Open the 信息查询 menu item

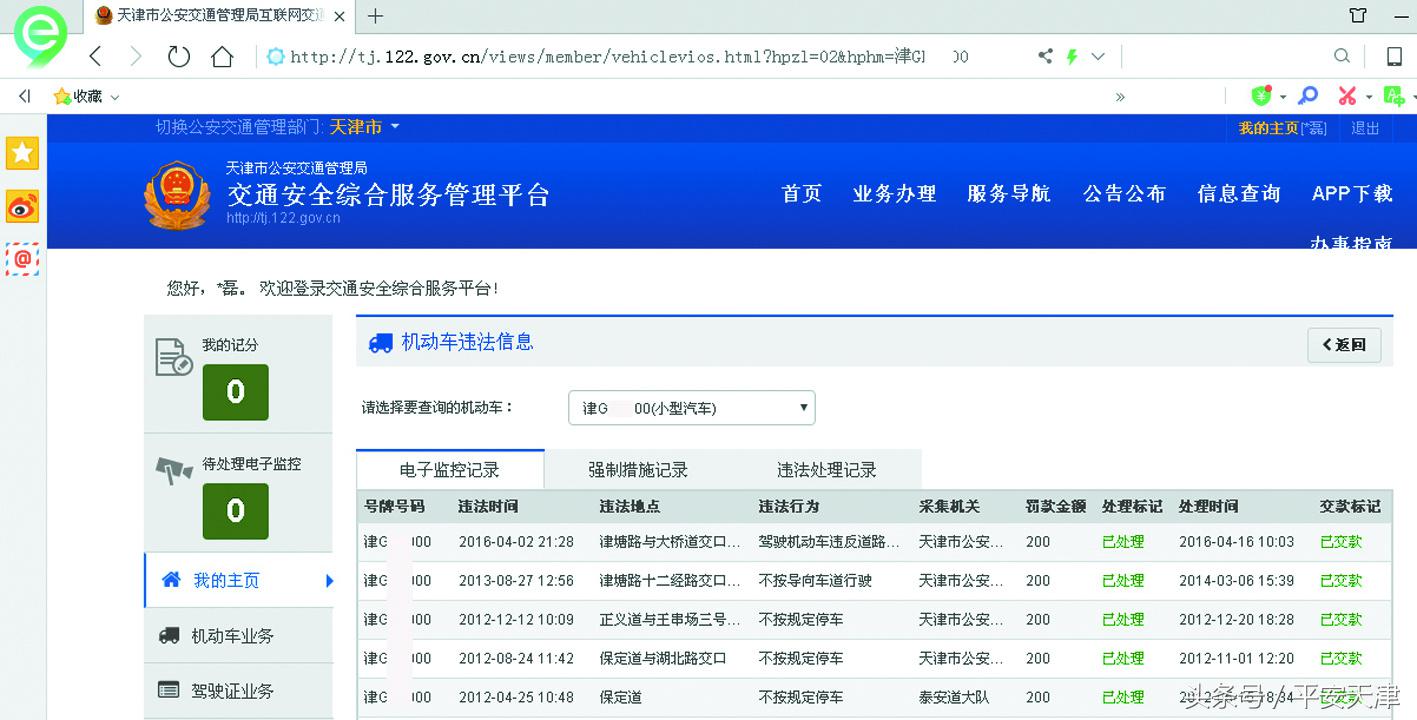[x=1238, y=195]
